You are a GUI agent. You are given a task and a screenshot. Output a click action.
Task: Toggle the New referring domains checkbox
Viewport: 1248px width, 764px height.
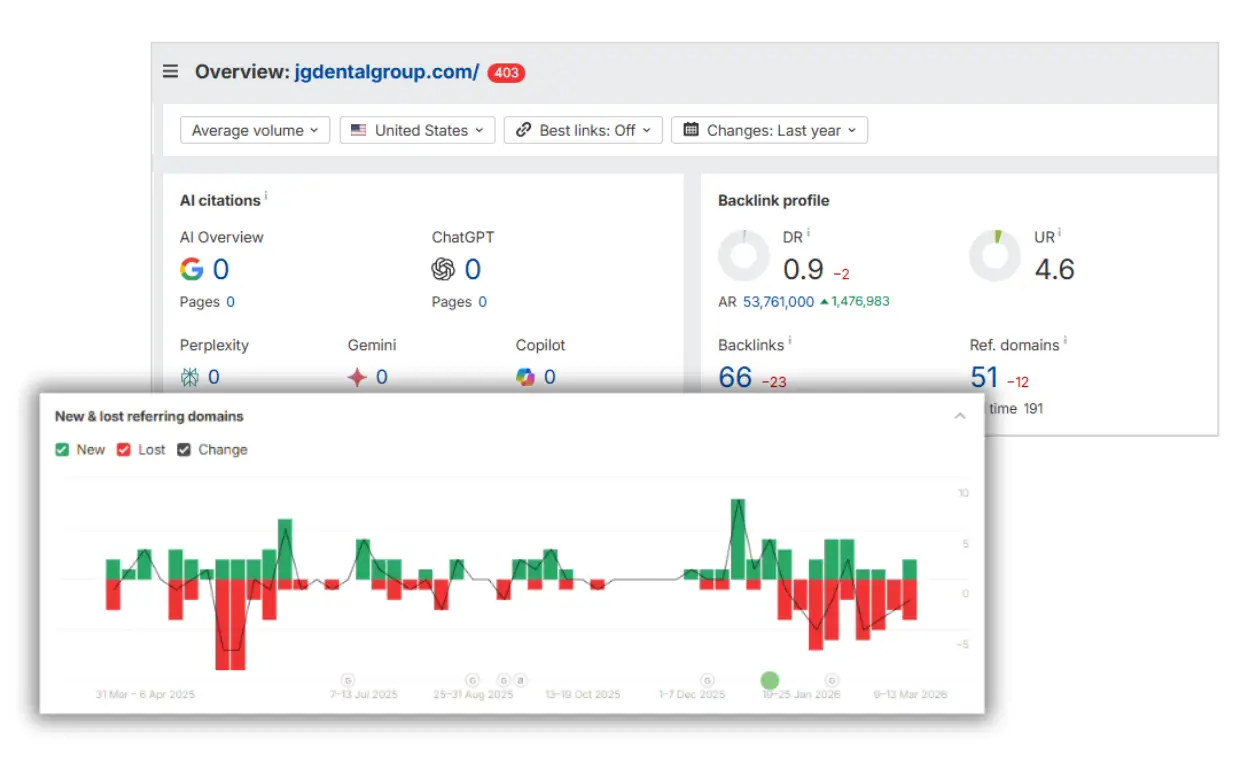click(63, 450)
